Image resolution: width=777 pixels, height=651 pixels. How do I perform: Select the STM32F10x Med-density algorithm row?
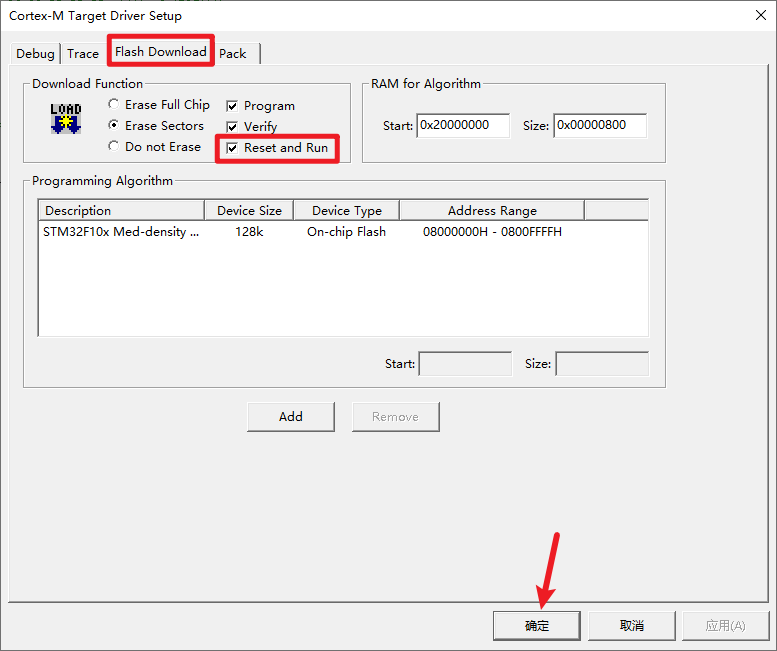pos(121,232)
